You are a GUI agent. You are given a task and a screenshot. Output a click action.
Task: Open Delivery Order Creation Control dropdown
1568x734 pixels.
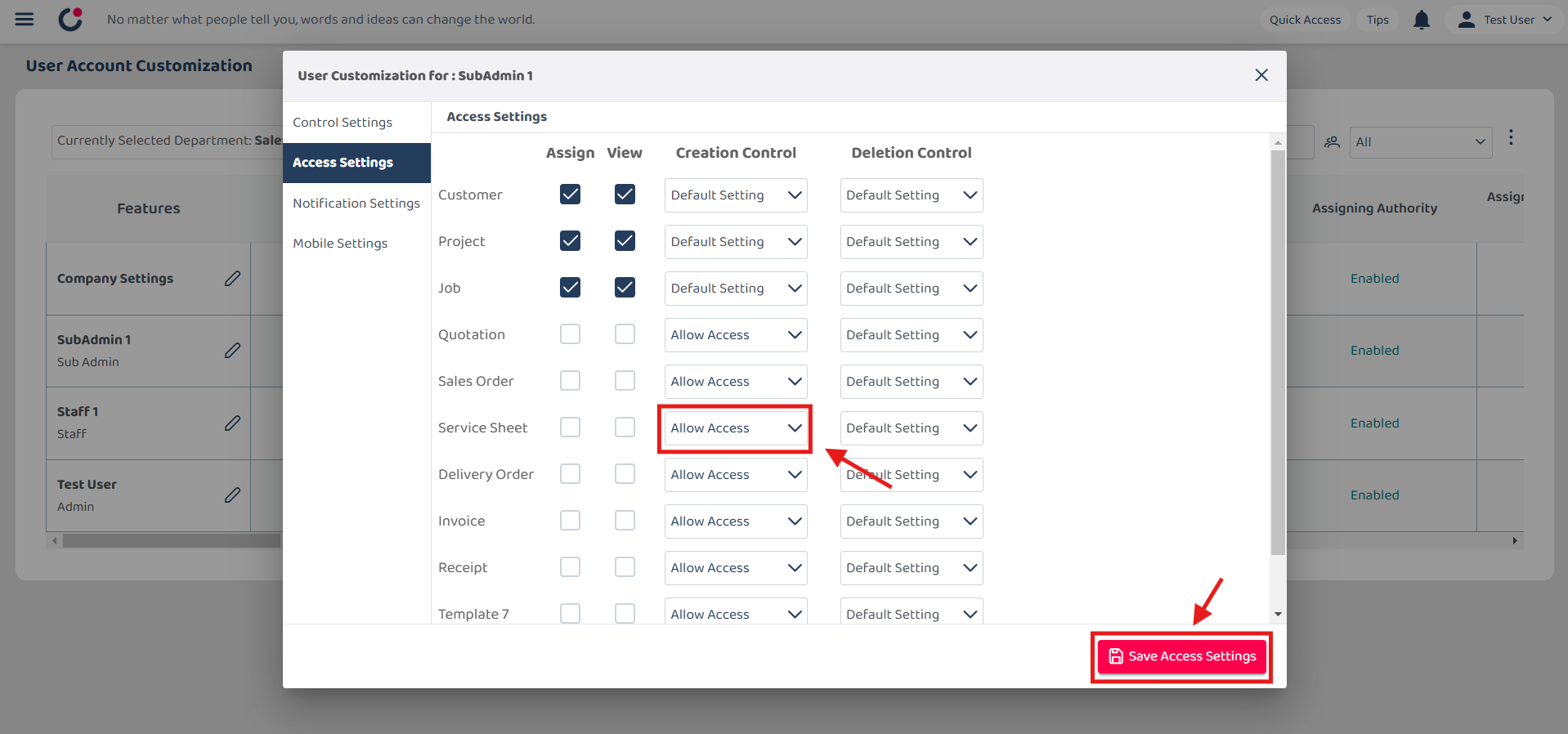tap(736, 475)
